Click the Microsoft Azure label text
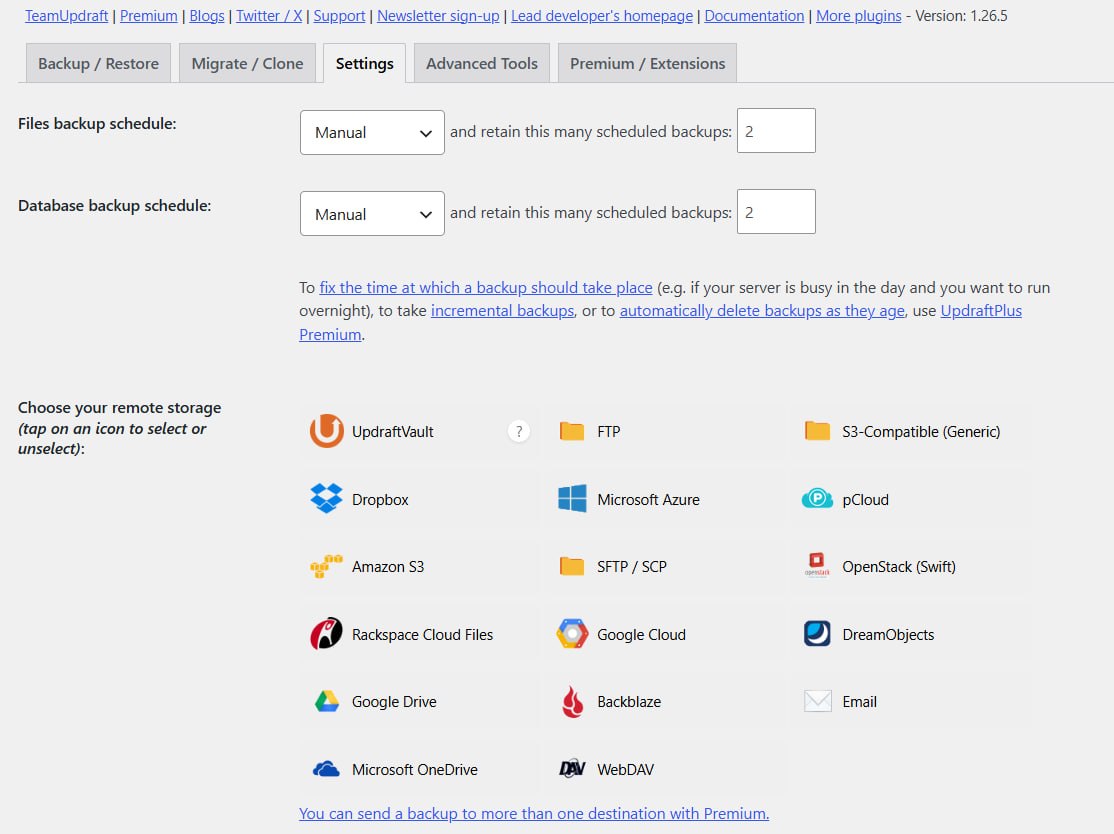The width and height of the screenshot is (1114, 834). 648,499
